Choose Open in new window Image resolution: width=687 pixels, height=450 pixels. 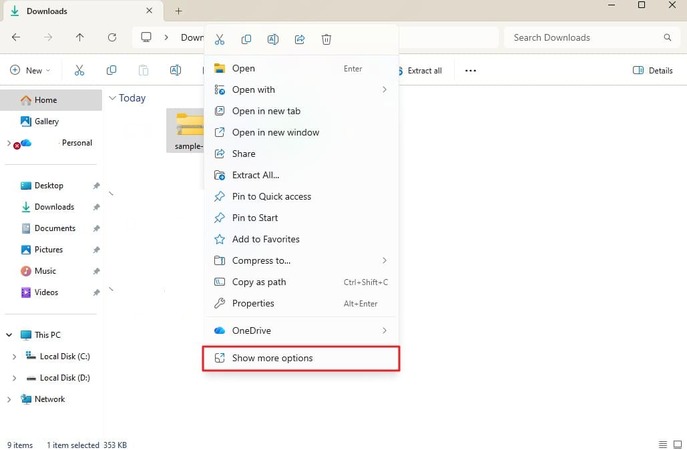(x=301, y=132)
